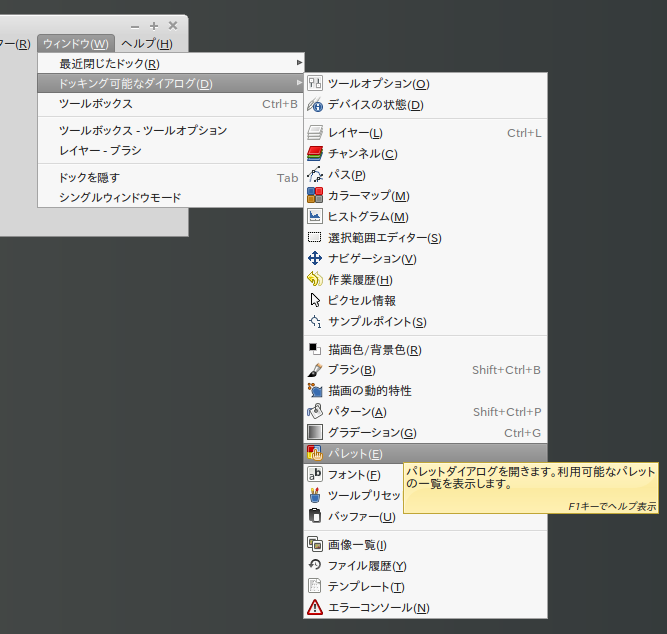Image resolution: width=667 pixels, height=634 pixels.
Task: Click the Undo History (作業履歴) icon
Action: point(315,279)
